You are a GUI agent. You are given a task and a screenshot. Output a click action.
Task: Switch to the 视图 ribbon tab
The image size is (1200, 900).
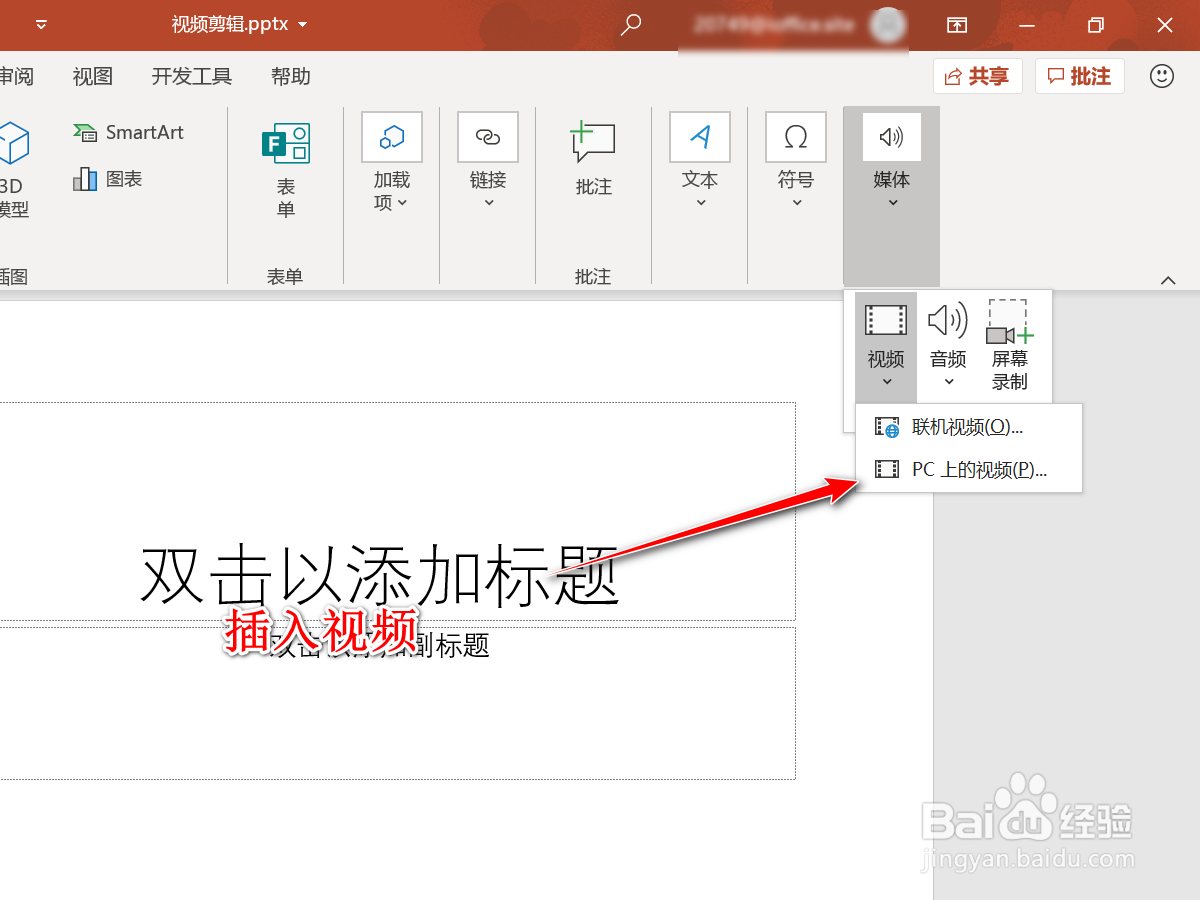[x=92, y=76]
